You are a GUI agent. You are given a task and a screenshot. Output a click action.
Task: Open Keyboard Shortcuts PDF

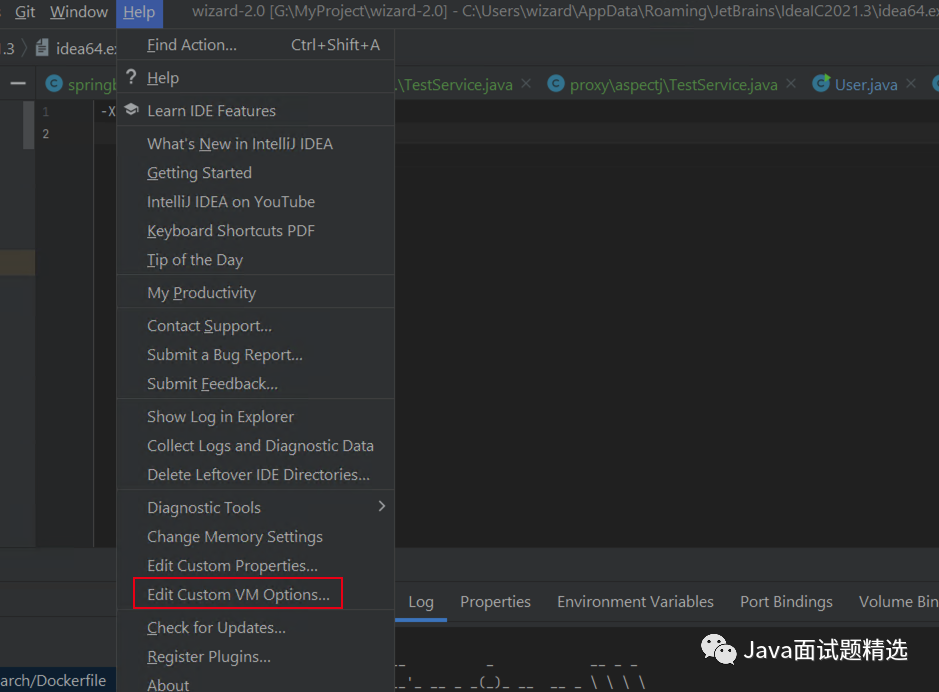[x=256, y=231]
